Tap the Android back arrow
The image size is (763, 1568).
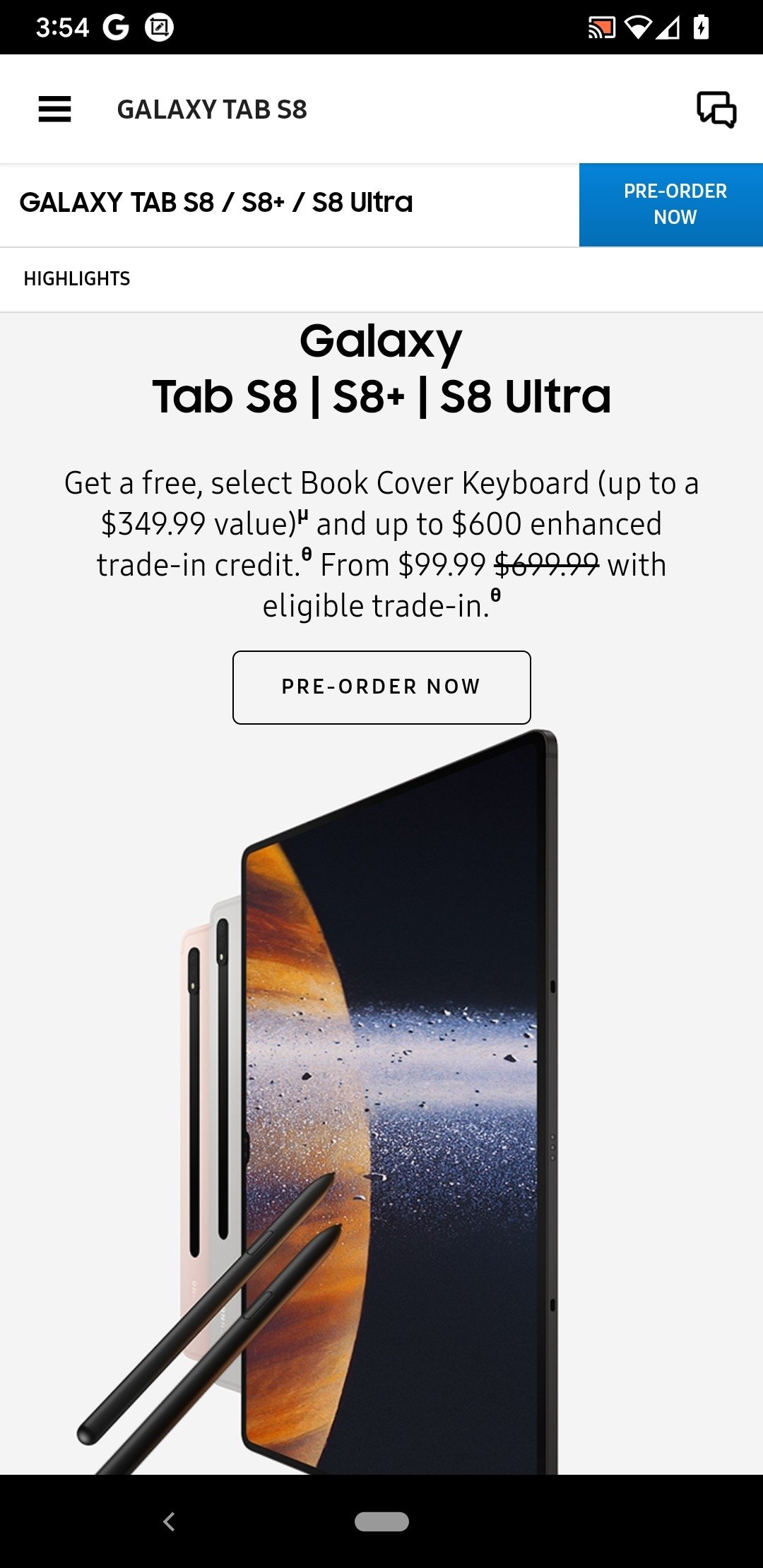(169, 1521)
